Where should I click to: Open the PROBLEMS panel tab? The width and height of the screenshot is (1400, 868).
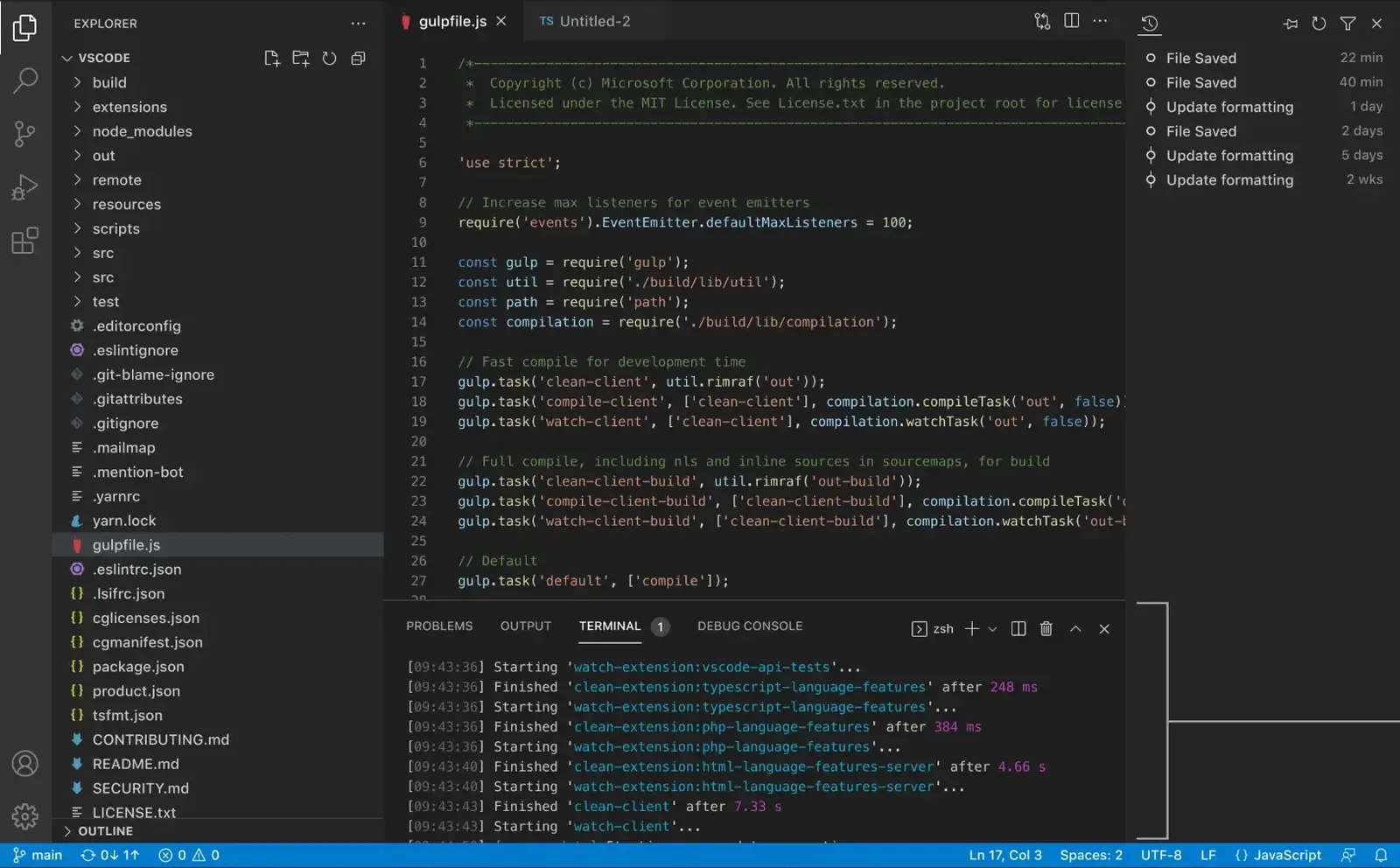tap(439, 626)
